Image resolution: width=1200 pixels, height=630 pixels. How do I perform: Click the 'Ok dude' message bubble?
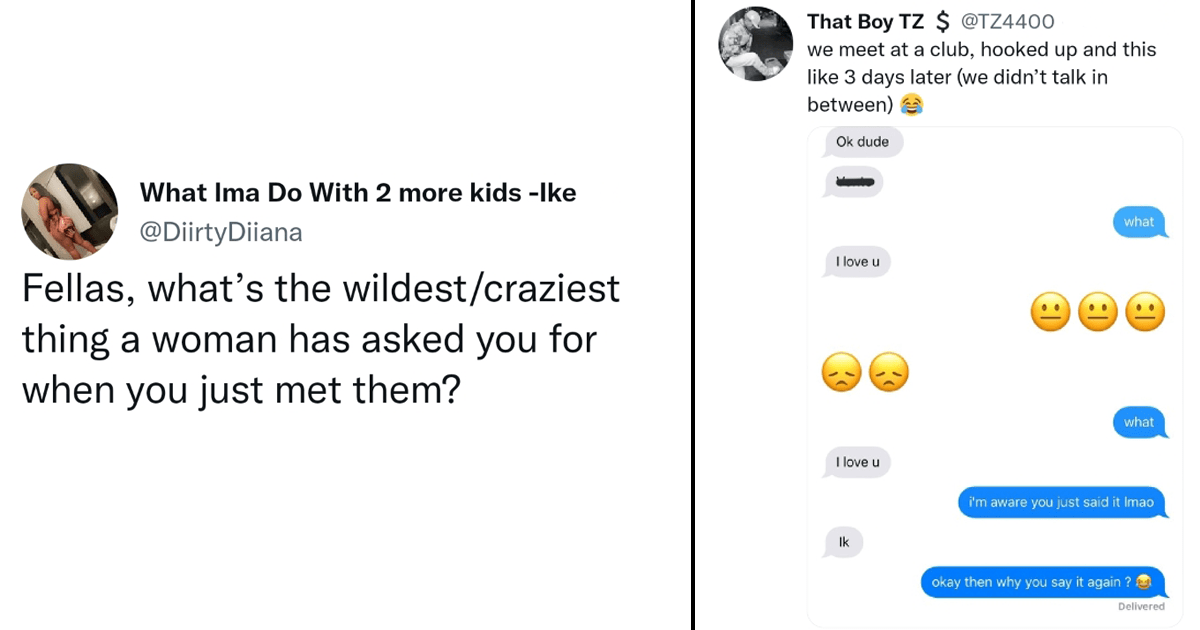tap(864, 142)
